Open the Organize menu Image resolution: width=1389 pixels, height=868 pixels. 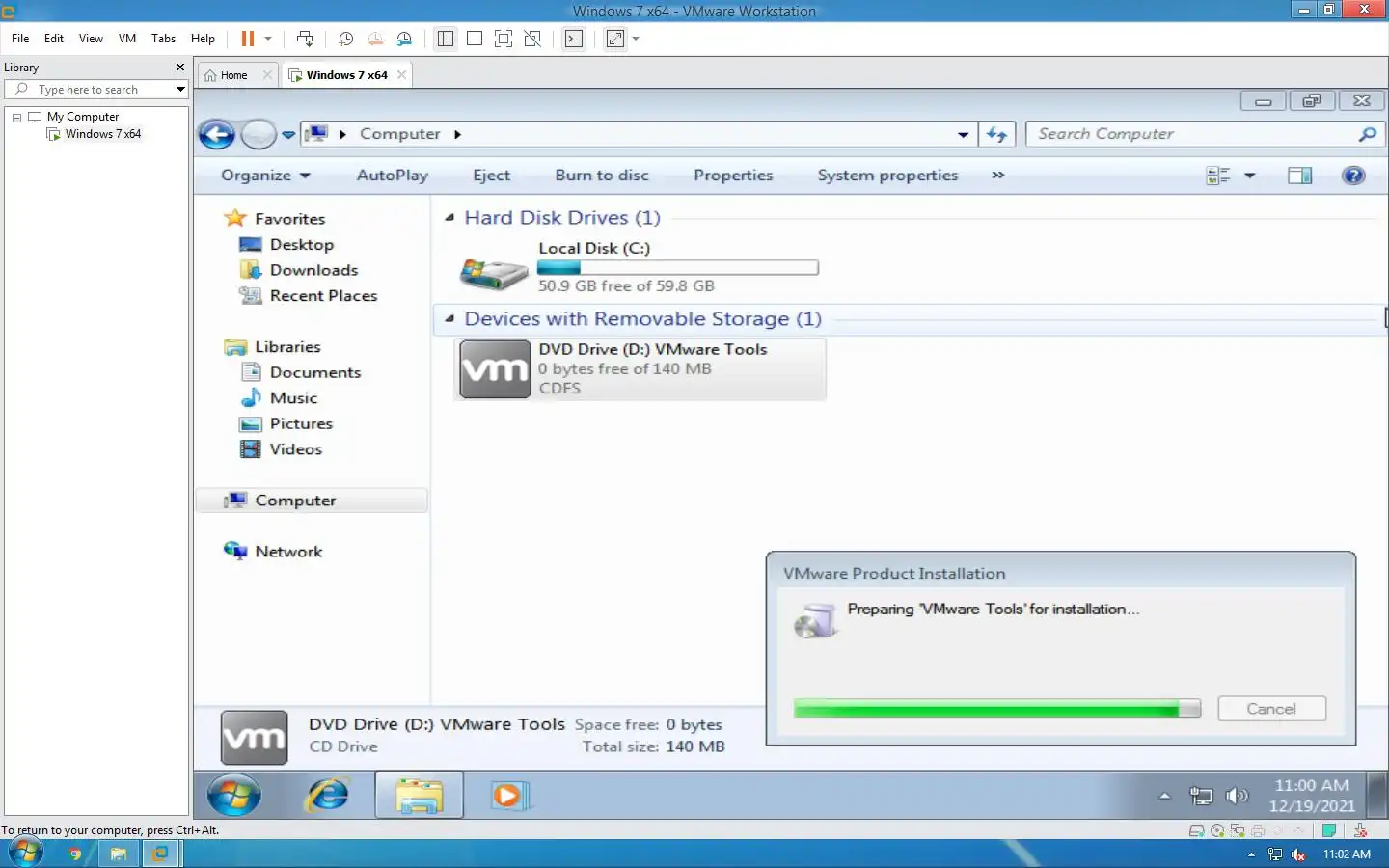(x=265, y=176)
